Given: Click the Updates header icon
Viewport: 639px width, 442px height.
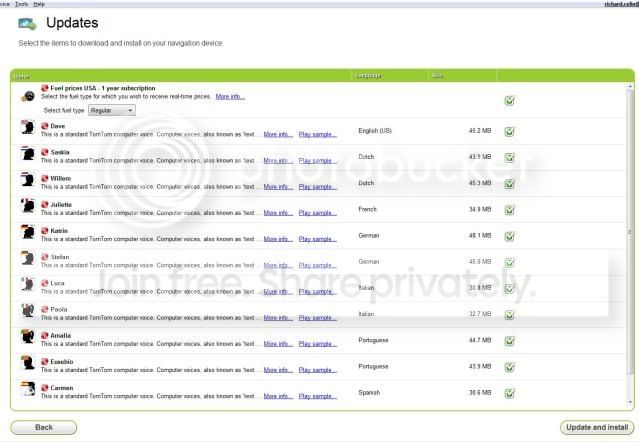Looking at the screenshot, I should (27, 23).
